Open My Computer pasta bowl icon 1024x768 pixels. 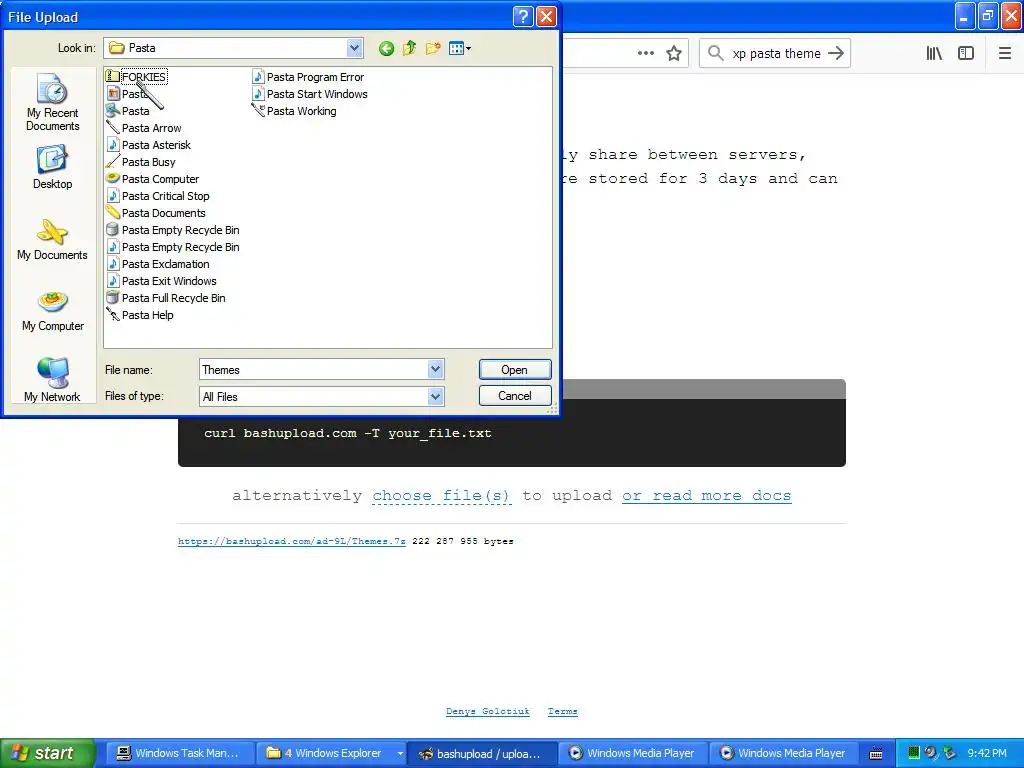pos(52,312)
